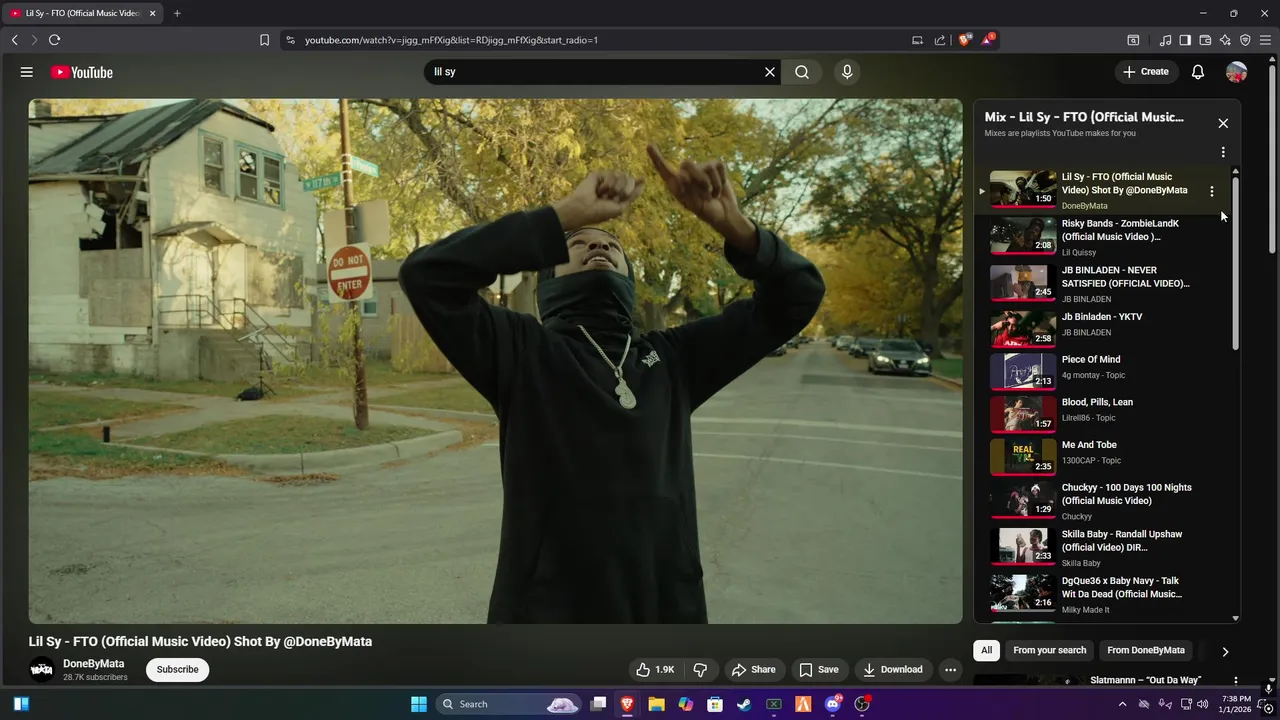Image resolution: width=1280 pixels, height=720 pixels.
Task: Open the account avatar menu
Action: tap(1237, 72)
